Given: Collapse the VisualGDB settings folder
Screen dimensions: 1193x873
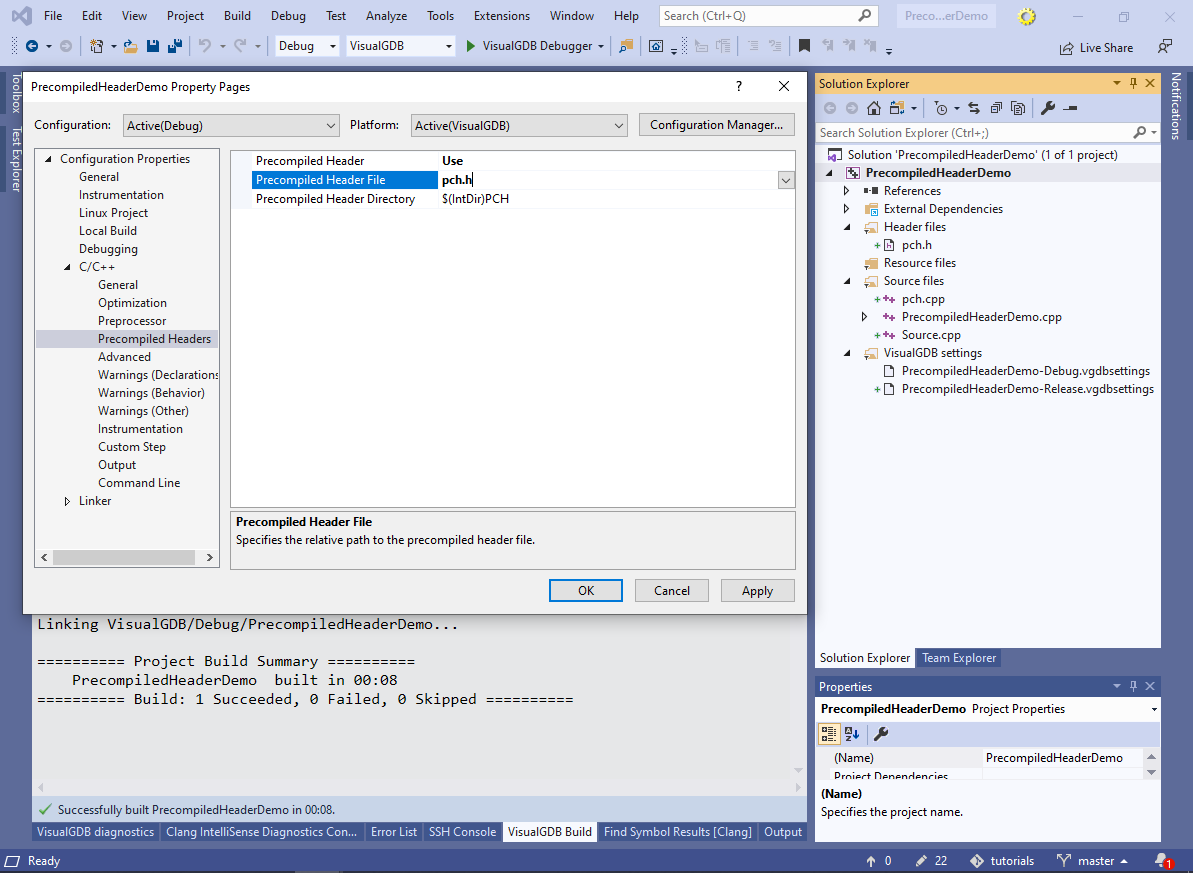Looking at the screenshot, I should [847, 353].
